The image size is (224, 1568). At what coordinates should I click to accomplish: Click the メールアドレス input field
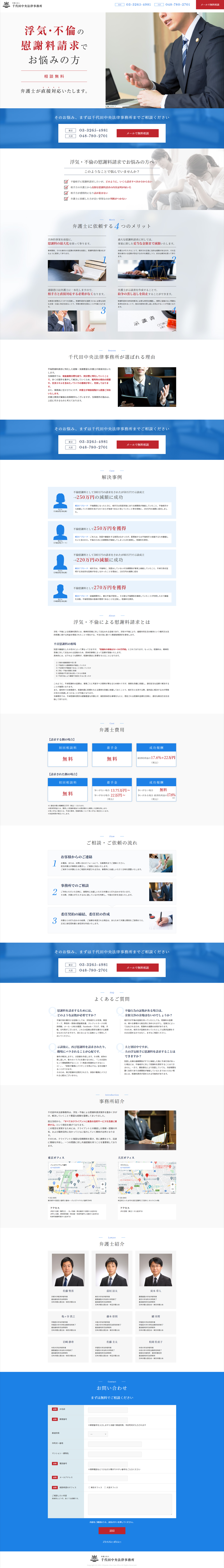(108, 1478)
